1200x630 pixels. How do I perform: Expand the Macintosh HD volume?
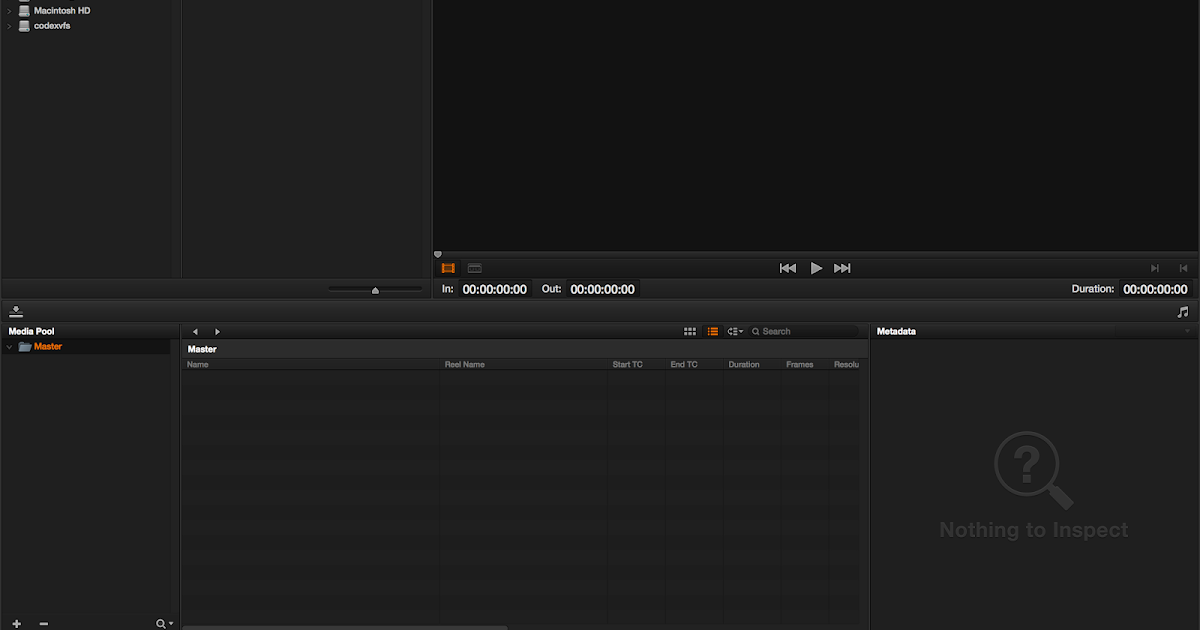pos(9,11)
